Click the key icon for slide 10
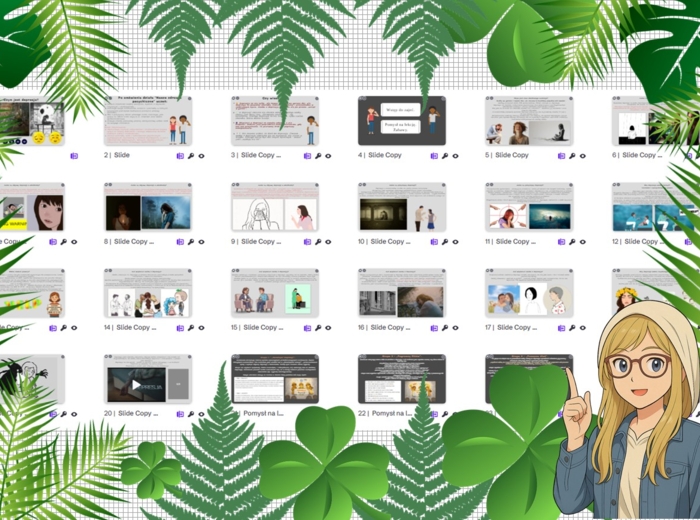The height and width of the screenshot is (520, 700). pyautogui.click(x=445, y=242)
